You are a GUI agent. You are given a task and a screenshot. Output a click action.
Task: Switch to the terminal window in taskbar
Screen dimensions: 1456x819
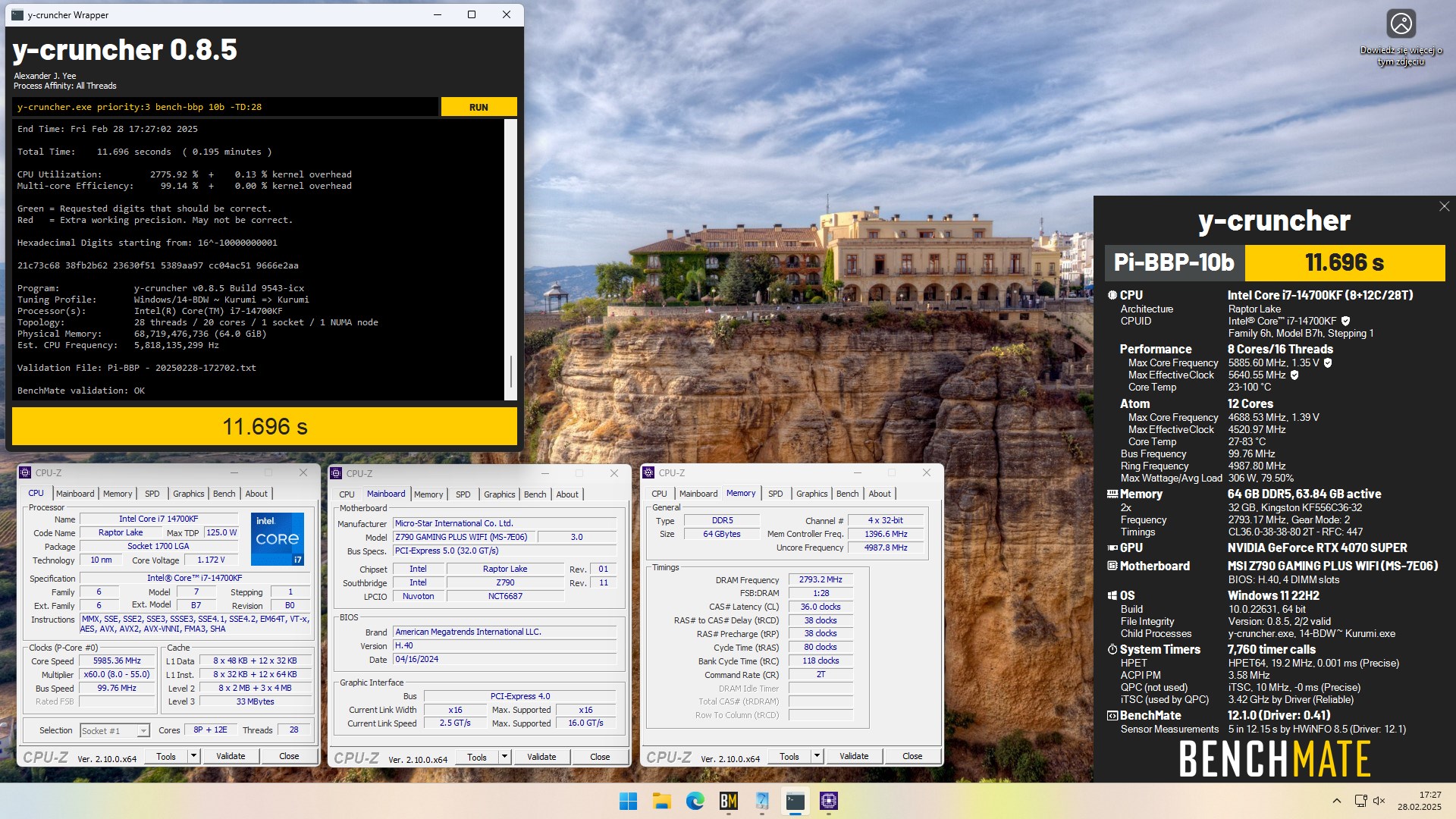click(x=795, y=801)
